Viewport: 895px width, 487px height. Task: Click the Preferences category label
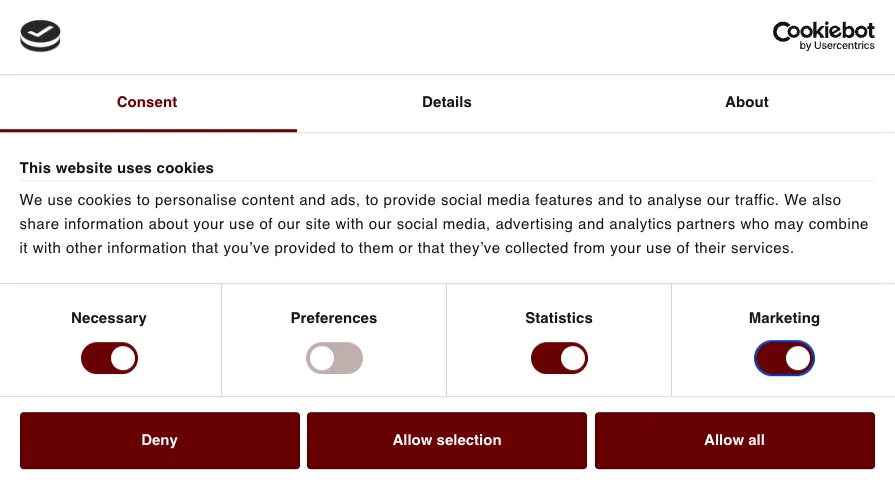click(x=334, y=318)
